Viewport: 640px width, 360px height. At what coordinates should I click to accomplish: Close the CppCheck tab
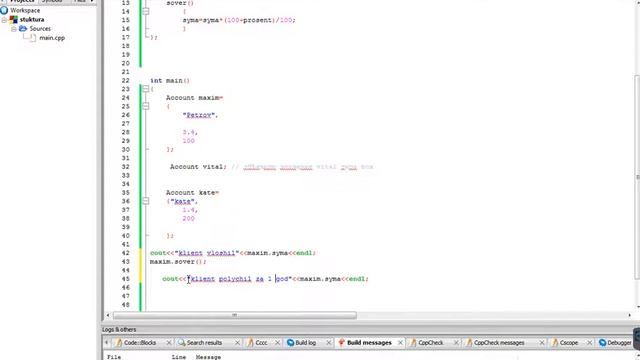click(x=456, y=343)
